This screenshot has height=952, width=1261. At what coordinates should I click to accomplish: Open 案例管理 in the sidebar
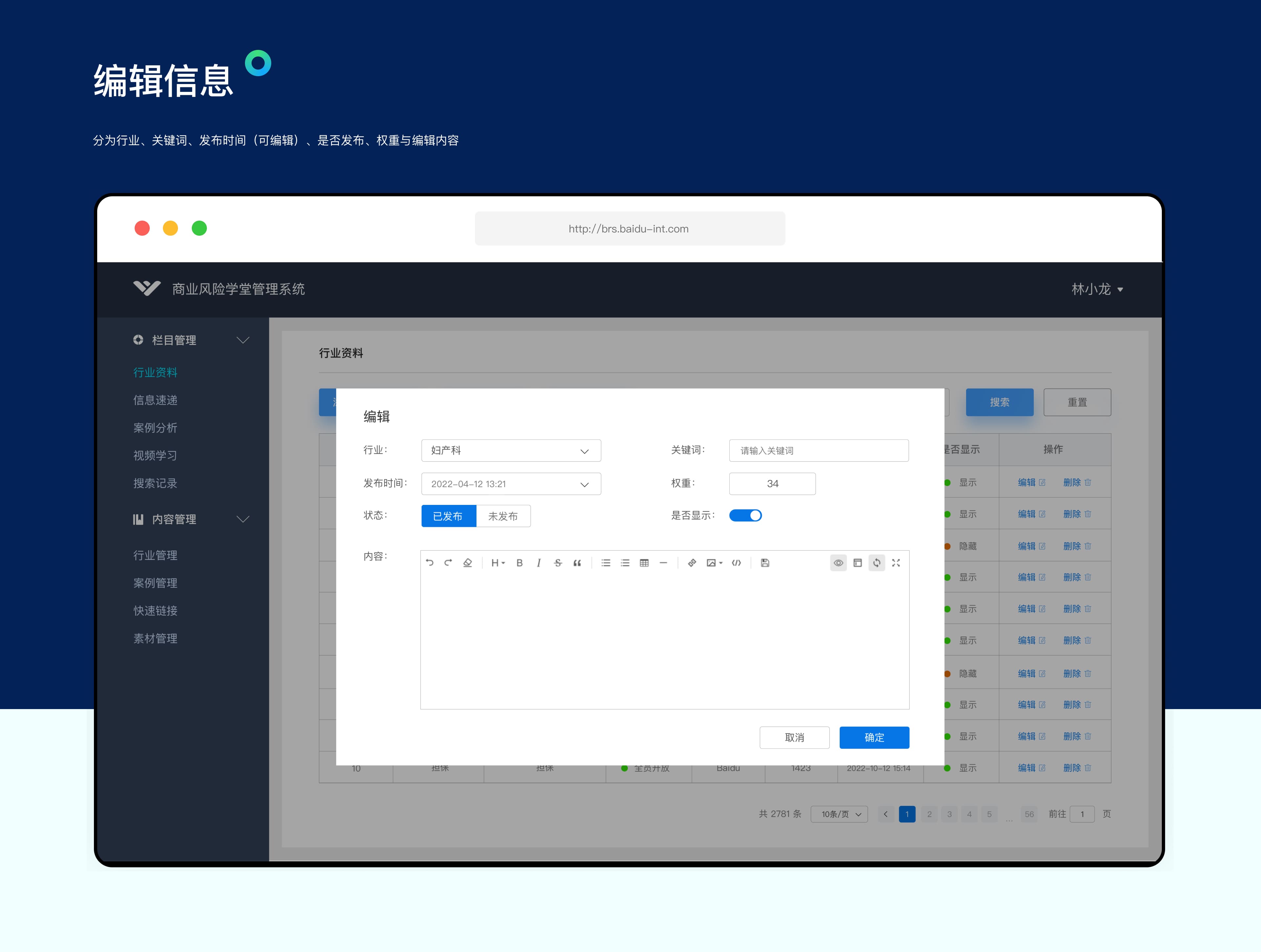coord(155,583)
